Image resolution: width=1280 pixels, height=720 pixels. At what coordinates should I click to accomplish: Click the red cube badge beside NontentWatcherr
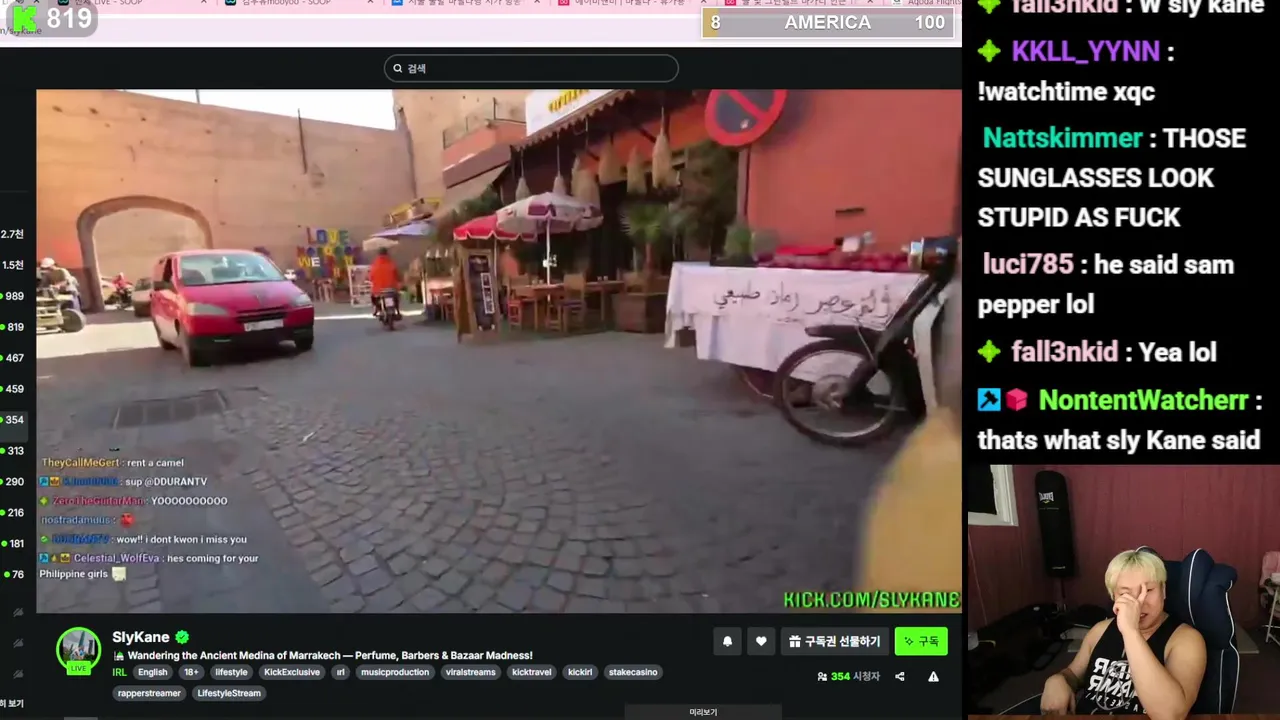click(x=1017, y=401)
